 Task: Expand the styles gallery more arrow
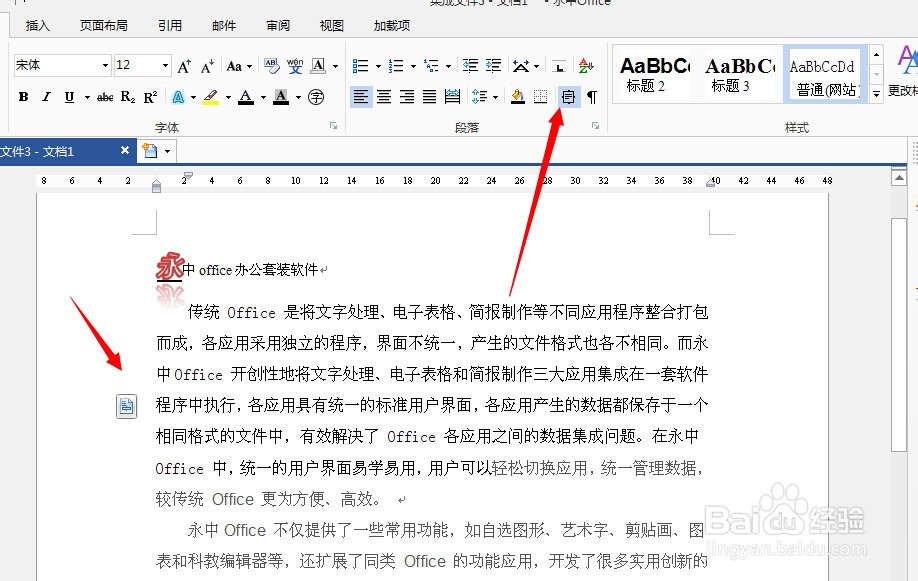876,94
